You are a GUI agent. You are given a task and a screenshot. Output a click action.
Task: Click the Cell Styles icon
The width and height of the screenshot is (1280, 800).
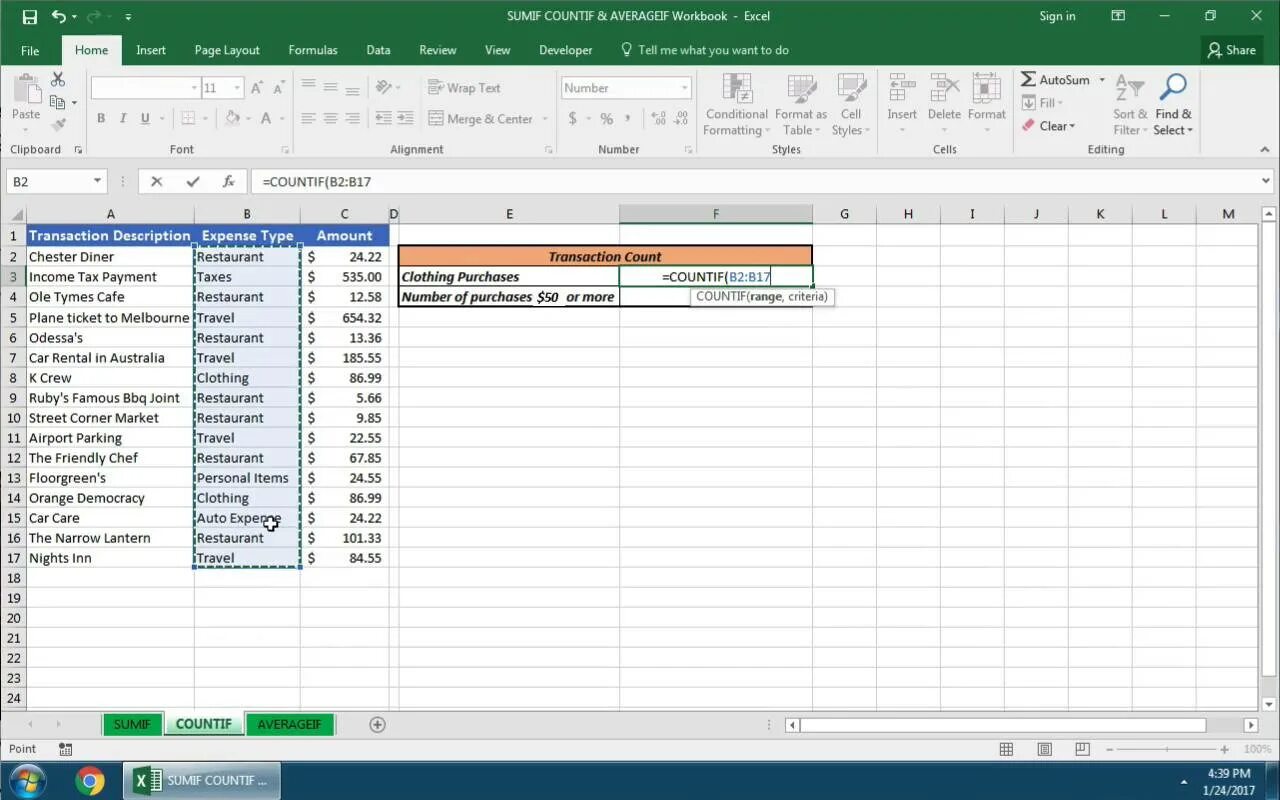coord(851,88)
